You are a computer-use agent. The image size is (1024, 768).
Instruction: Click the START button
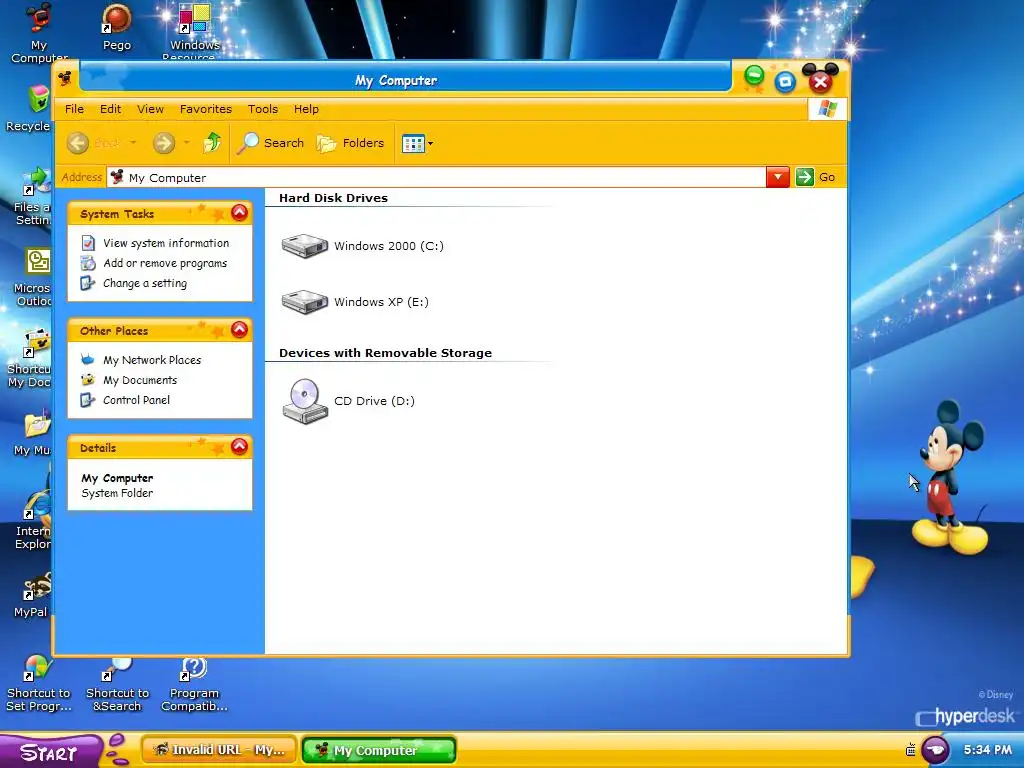coord(49,752)
